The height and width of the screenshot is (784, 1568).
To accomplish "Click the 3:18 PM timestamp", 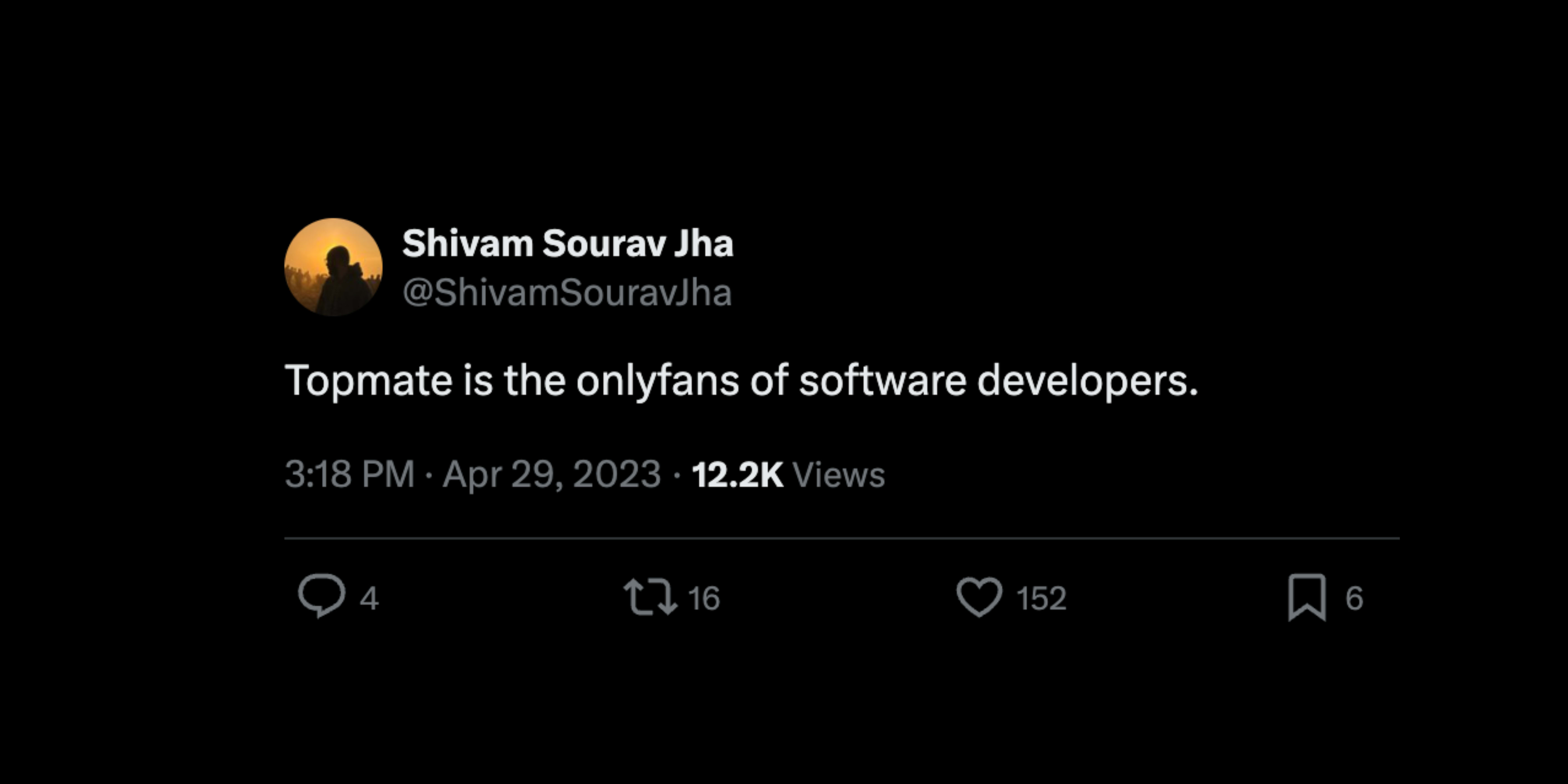I will pyautogui.click(x=349, y=474).
